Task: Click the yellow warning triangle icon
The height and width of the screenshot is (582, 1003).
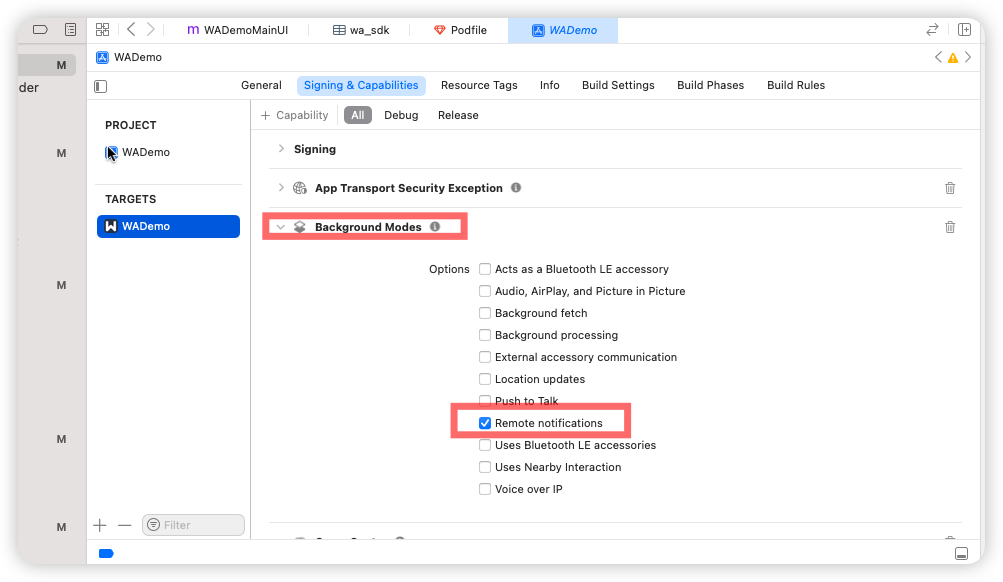Action: pos(952,58)
